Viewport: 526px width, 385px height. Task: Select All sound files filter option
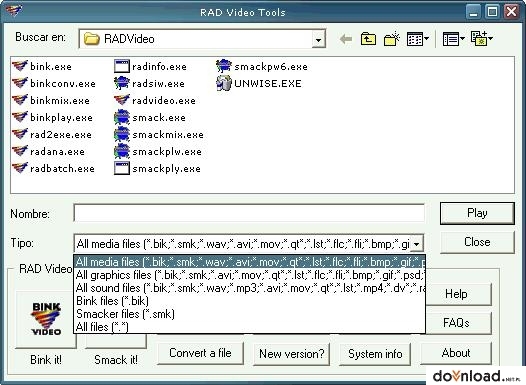(249, 288)
